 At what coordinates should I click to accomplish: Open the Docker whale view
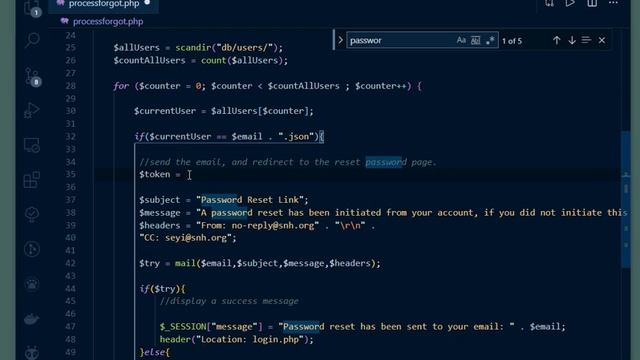coord(32,318)
